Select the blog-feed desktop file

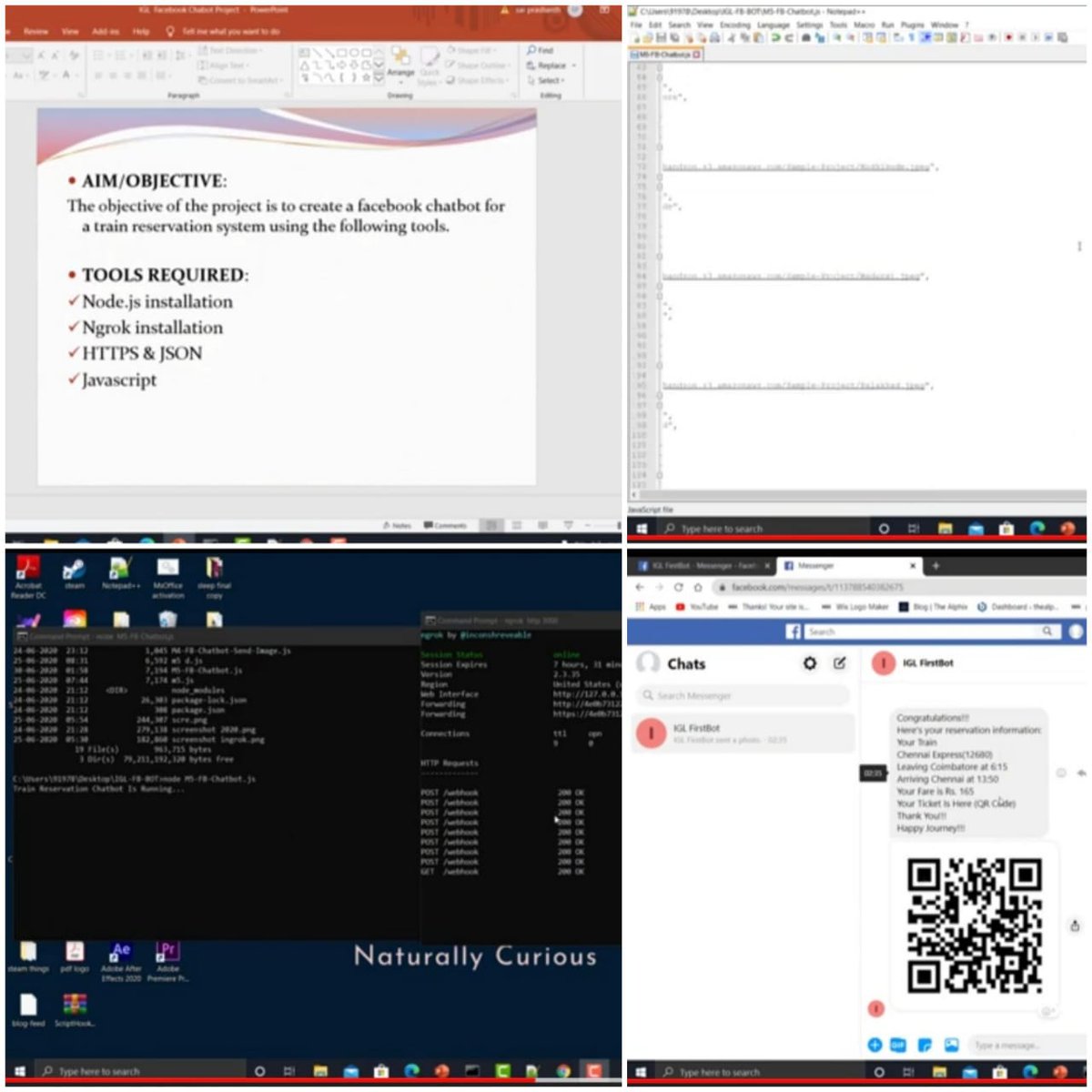(28, 1010)
